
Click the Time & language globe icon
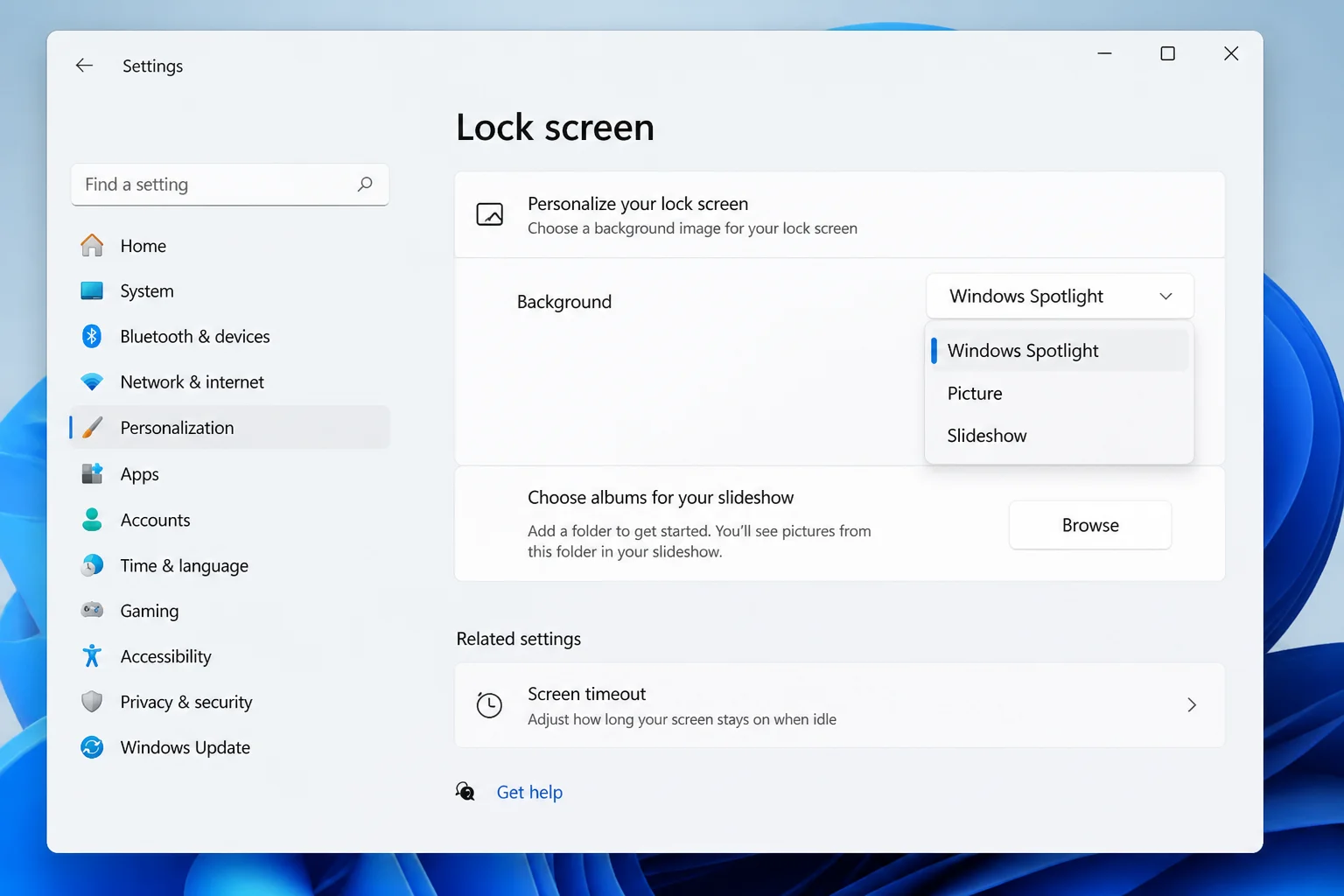pyautogui.click(x=92, y=565)
